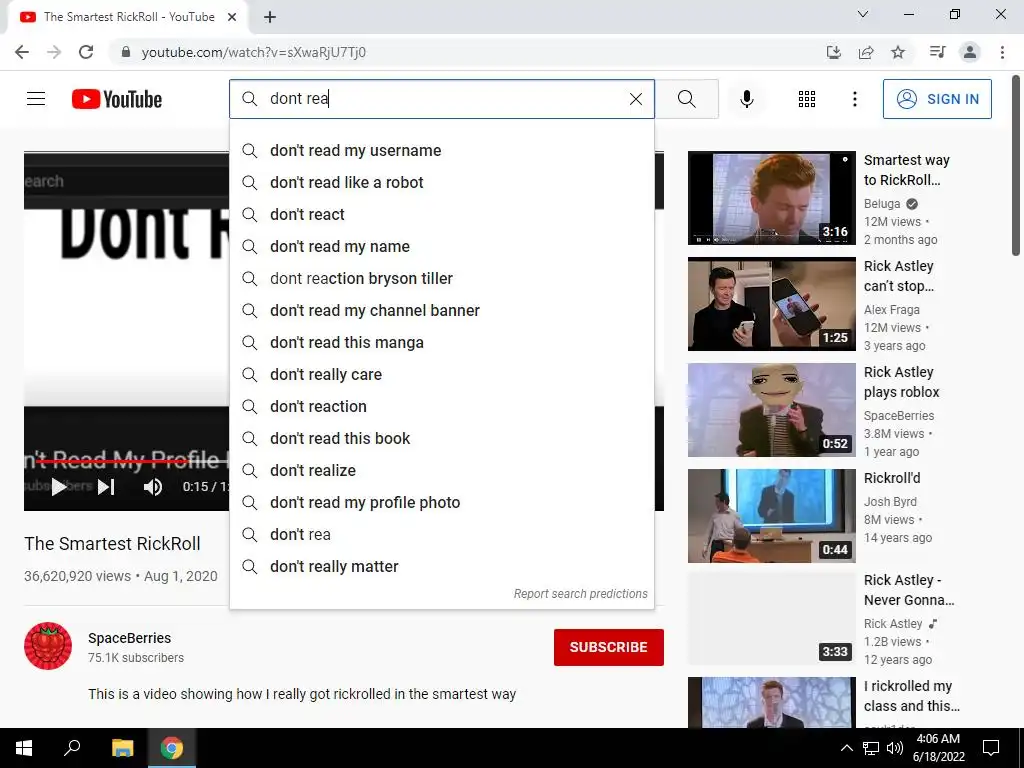The width and height of the screenshot is (1024, 768).
Task: Click the YouTube logo
Action: tap(117, 99)
